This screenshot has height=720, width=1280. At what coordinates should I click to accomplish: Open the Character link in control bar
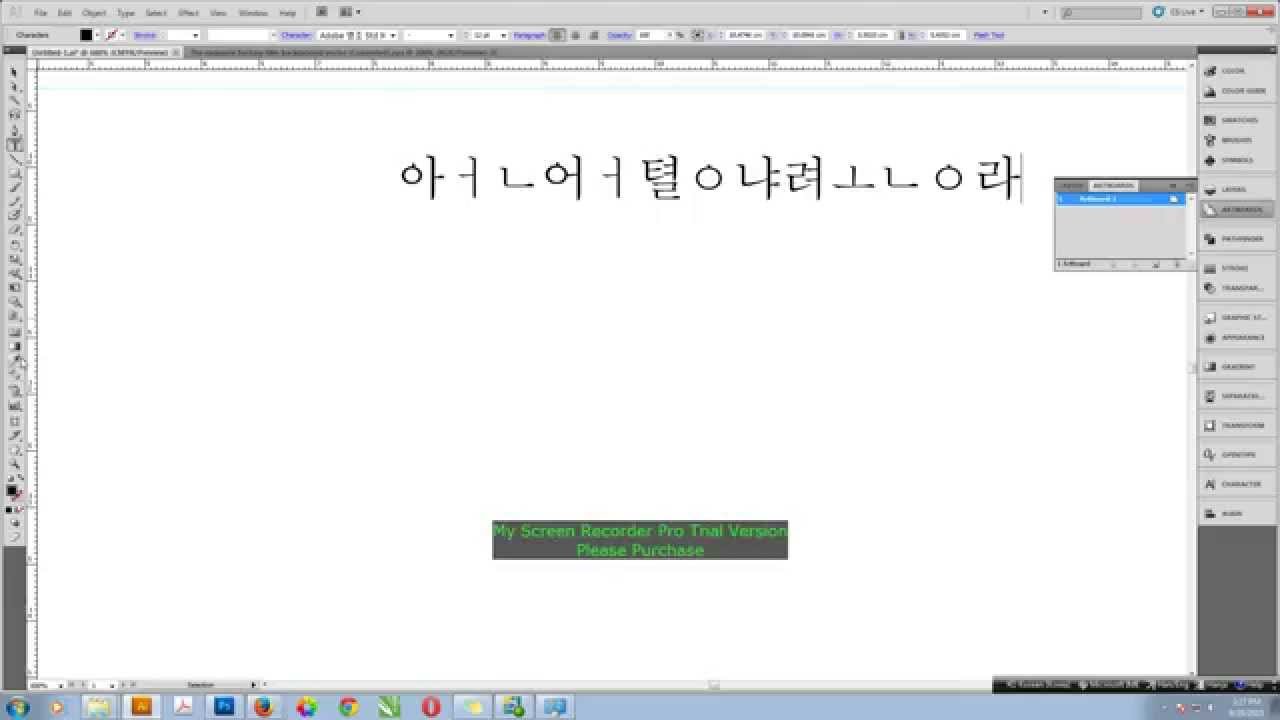296,35
